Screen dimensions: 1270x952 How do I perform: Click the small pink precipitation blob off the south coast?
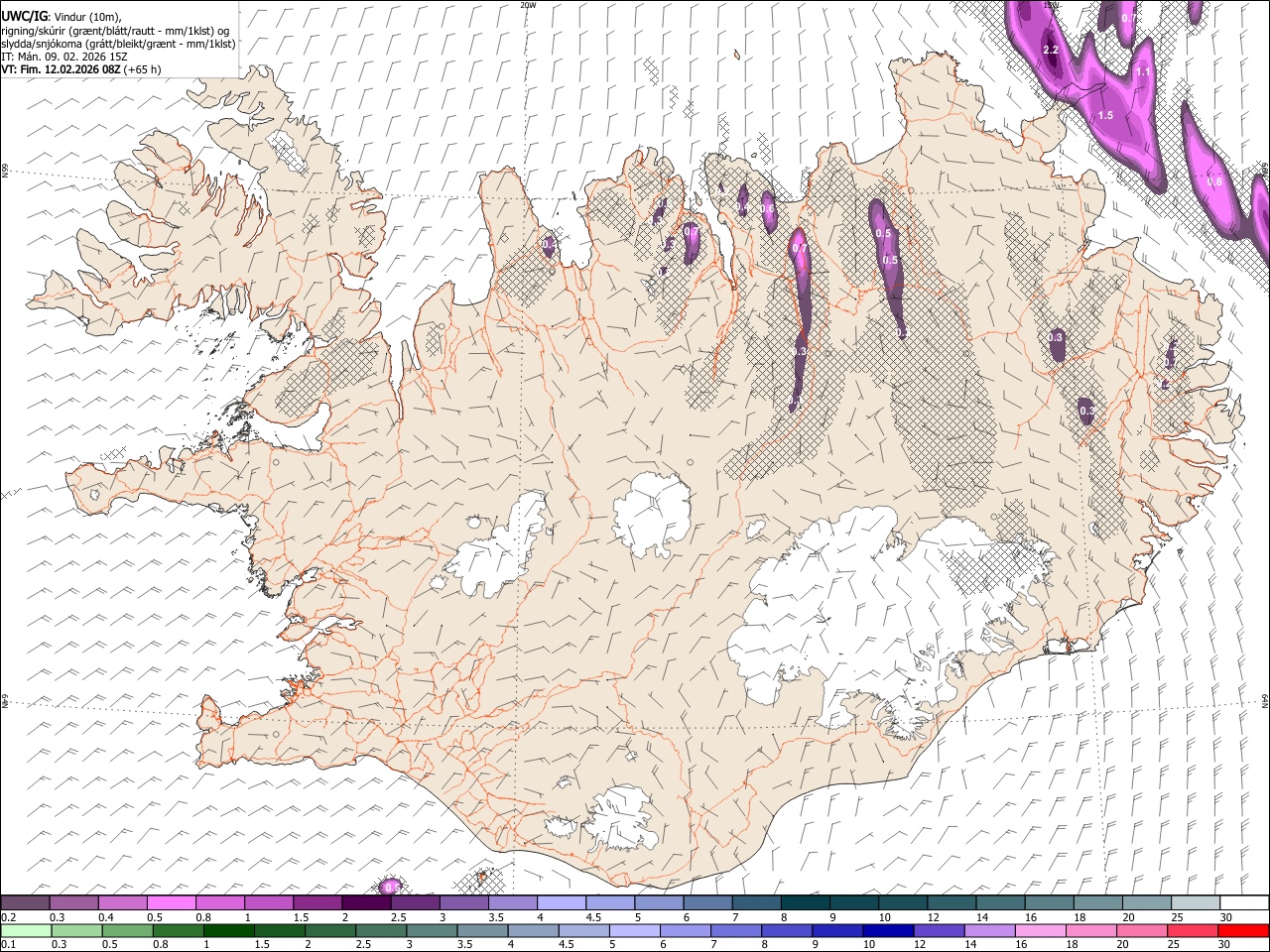[x=391, y=886]
